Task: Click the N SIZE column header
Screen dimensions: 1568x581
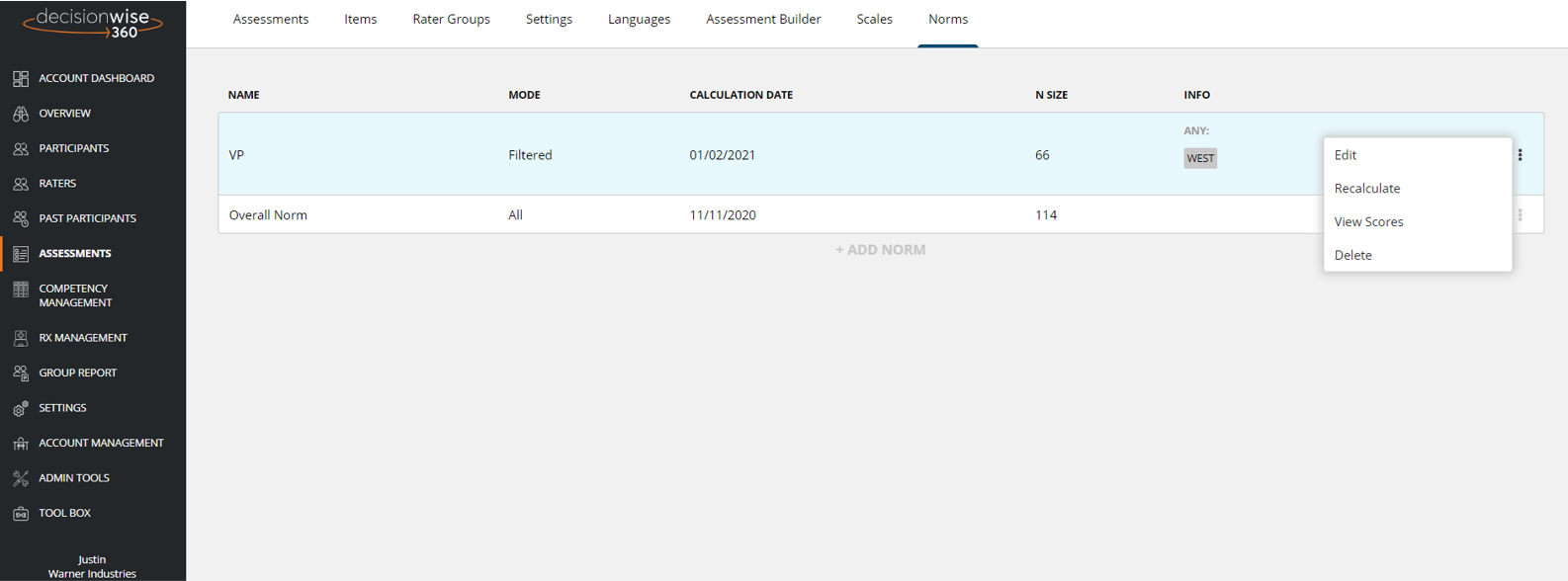Action: click(1052, 95)
